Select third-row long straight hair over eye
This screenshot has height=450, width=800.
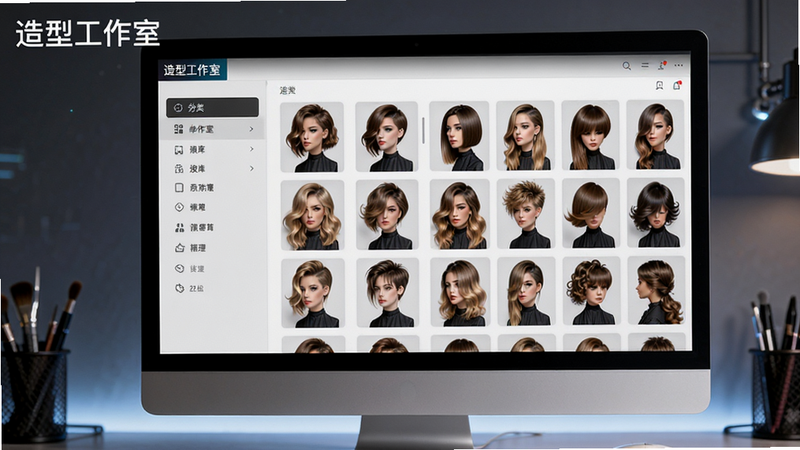(526, 291)
